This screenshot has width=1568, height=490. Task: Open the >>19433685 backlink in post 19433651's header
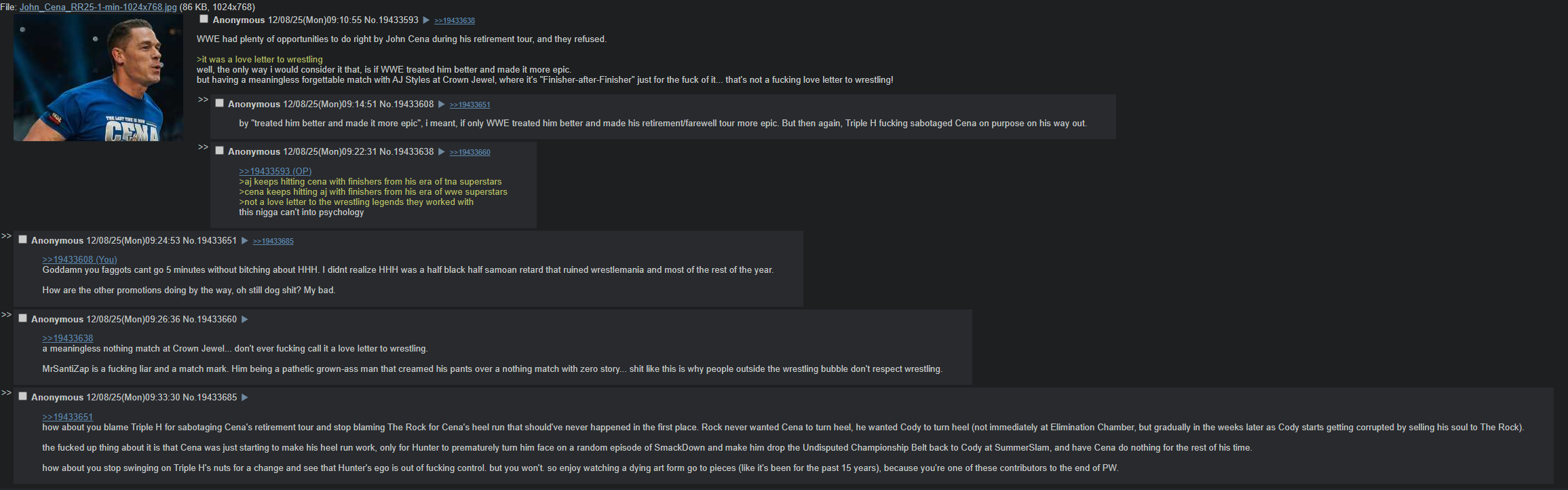click(x=273, y=242)
